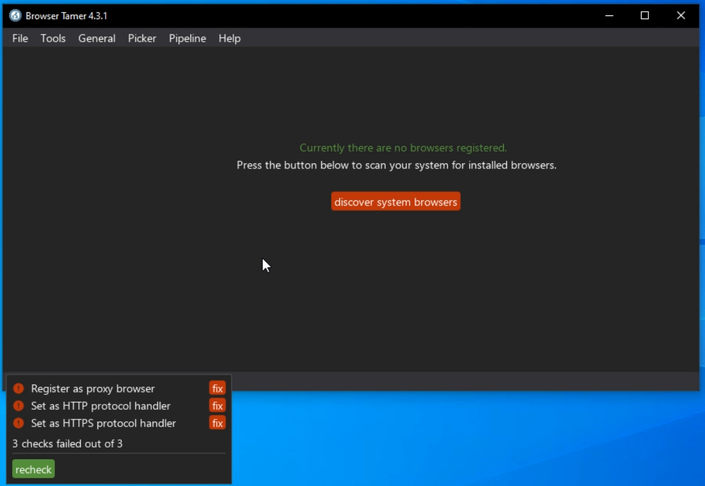Click the green recheck button

(33, 469)
